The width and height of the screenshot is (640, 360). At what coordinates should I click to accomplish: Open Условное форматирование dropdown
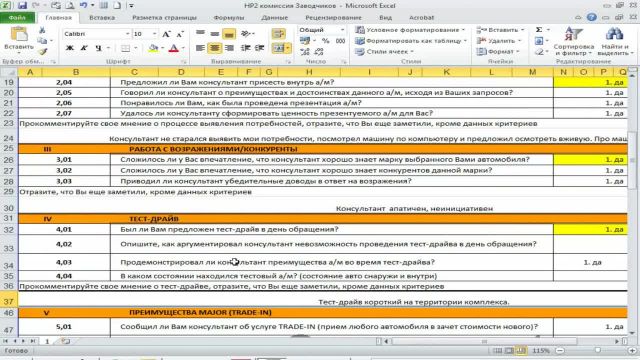pos(410,30)
